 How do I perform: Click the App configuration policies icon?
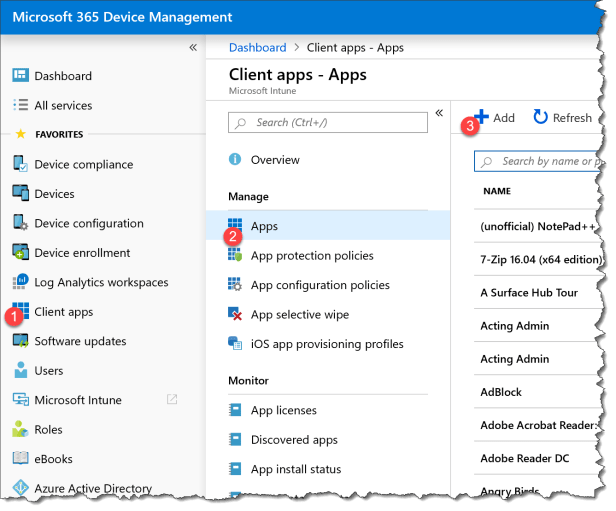pyautogui.click(x=235, y=284)
